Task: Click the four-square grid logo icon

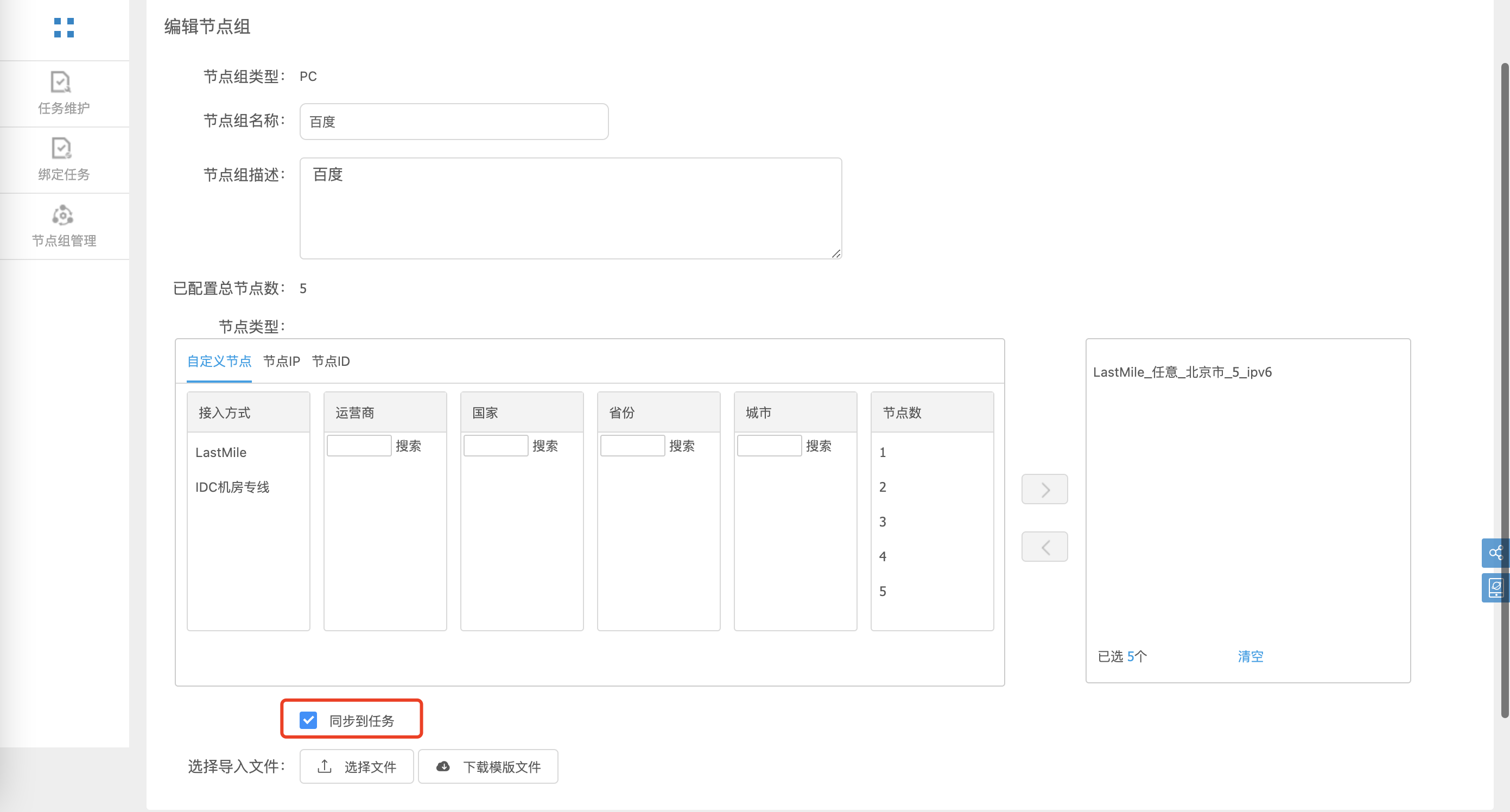Action: [x=64, y=28]
